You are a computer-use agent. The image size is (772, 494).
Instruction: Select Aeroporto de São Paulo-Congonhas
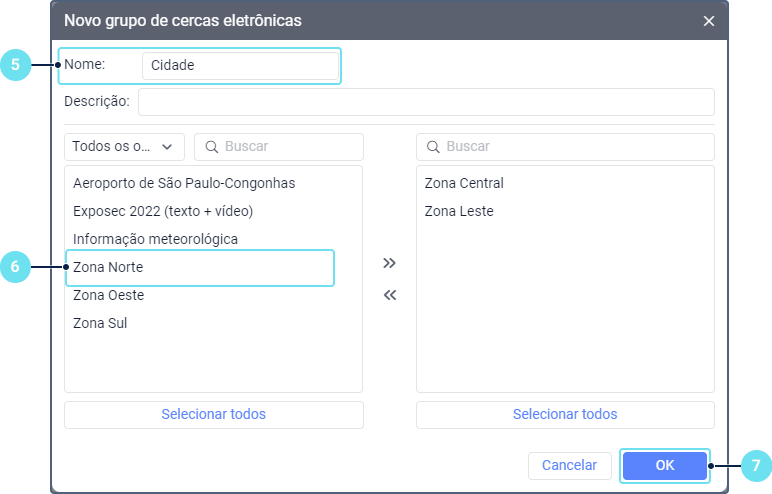[184, 183]
